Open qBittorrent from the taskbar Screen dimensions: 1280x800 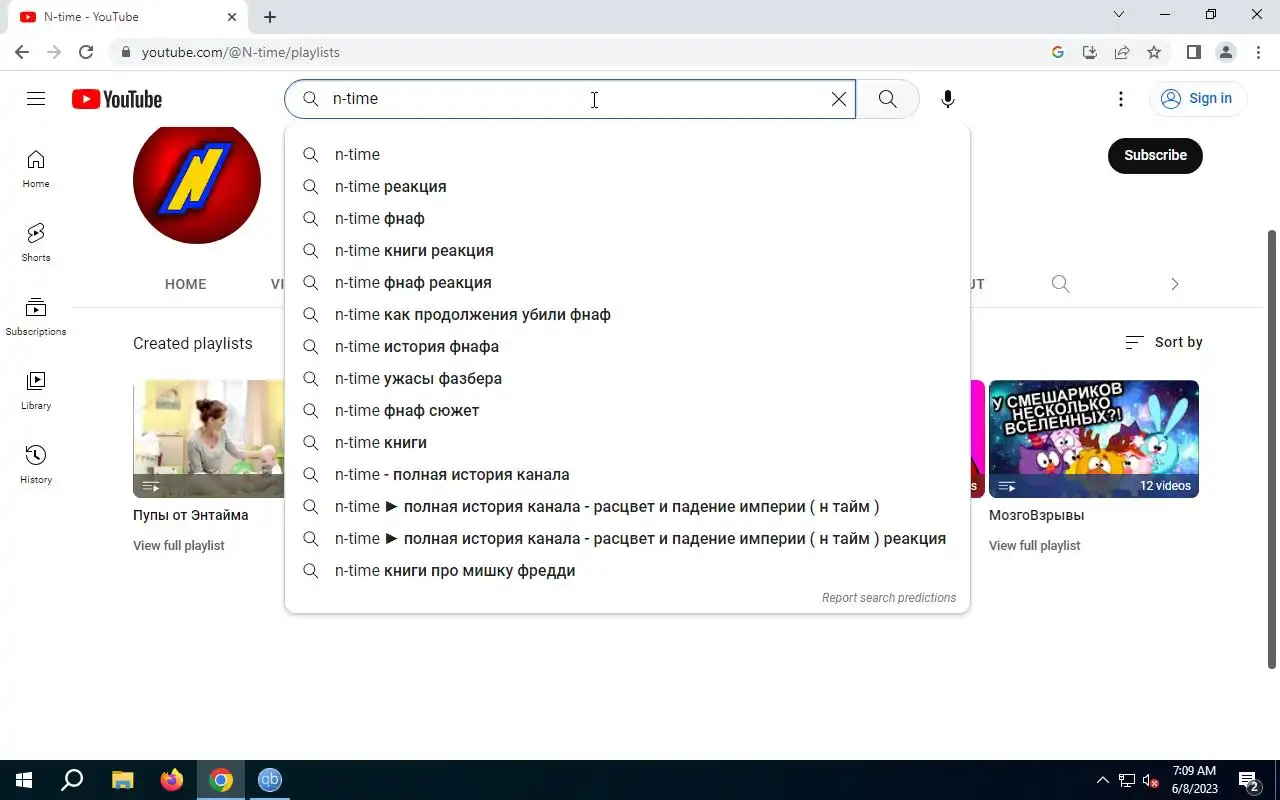(x=270, y=780)
